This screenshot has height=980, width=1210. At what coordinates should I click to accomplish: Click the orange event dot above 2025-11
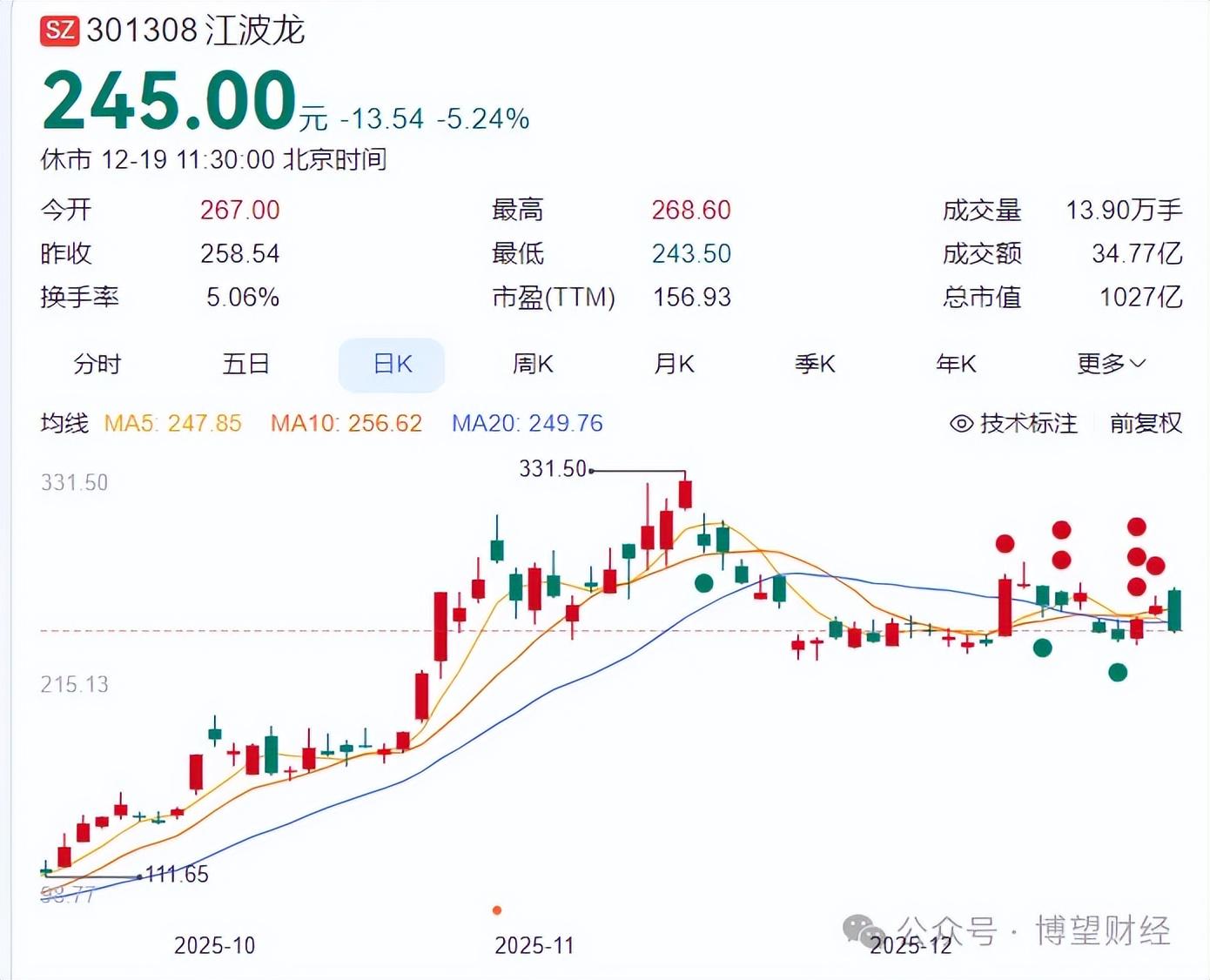point(497,910)
